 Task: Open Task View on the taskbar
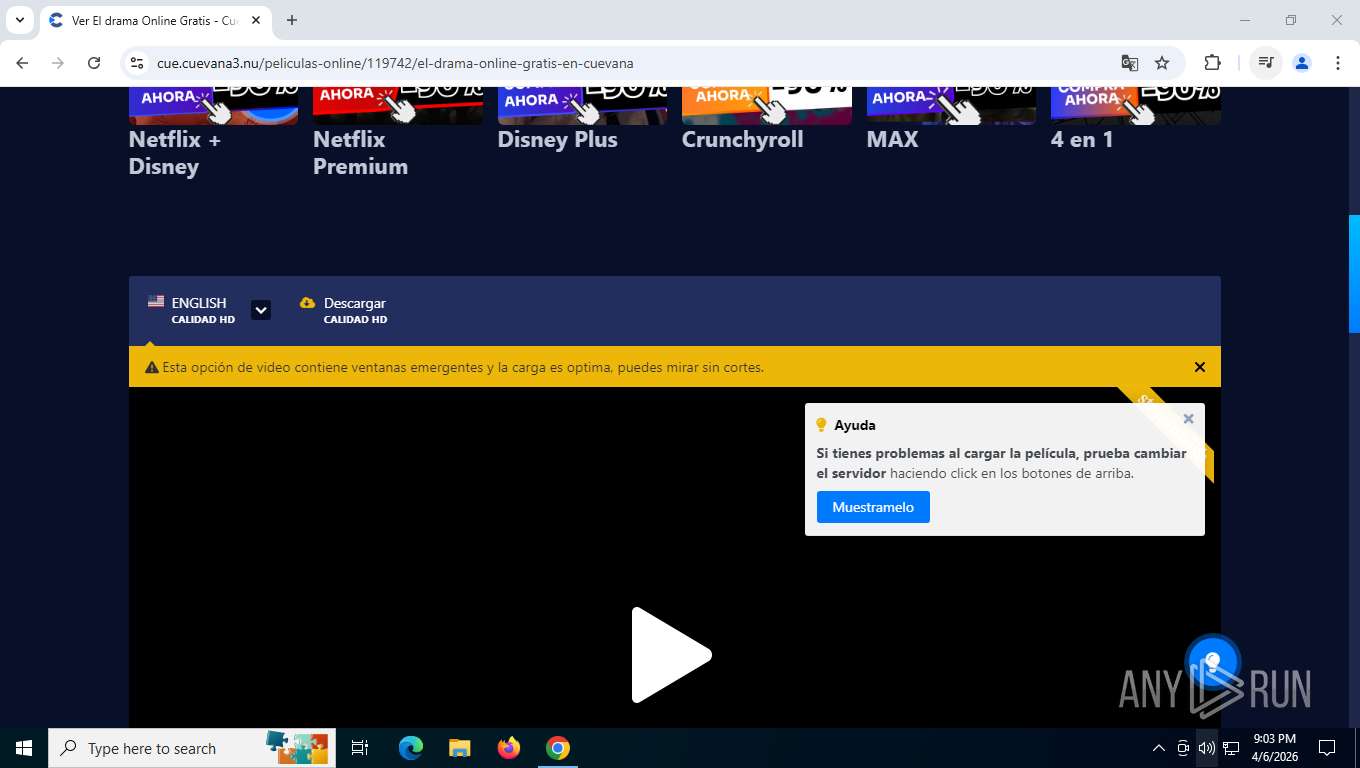(360, 748)
